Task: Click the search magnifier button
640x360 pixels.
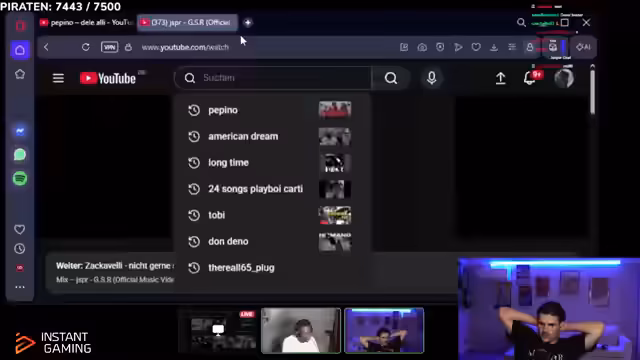Action: coord(391,78)
